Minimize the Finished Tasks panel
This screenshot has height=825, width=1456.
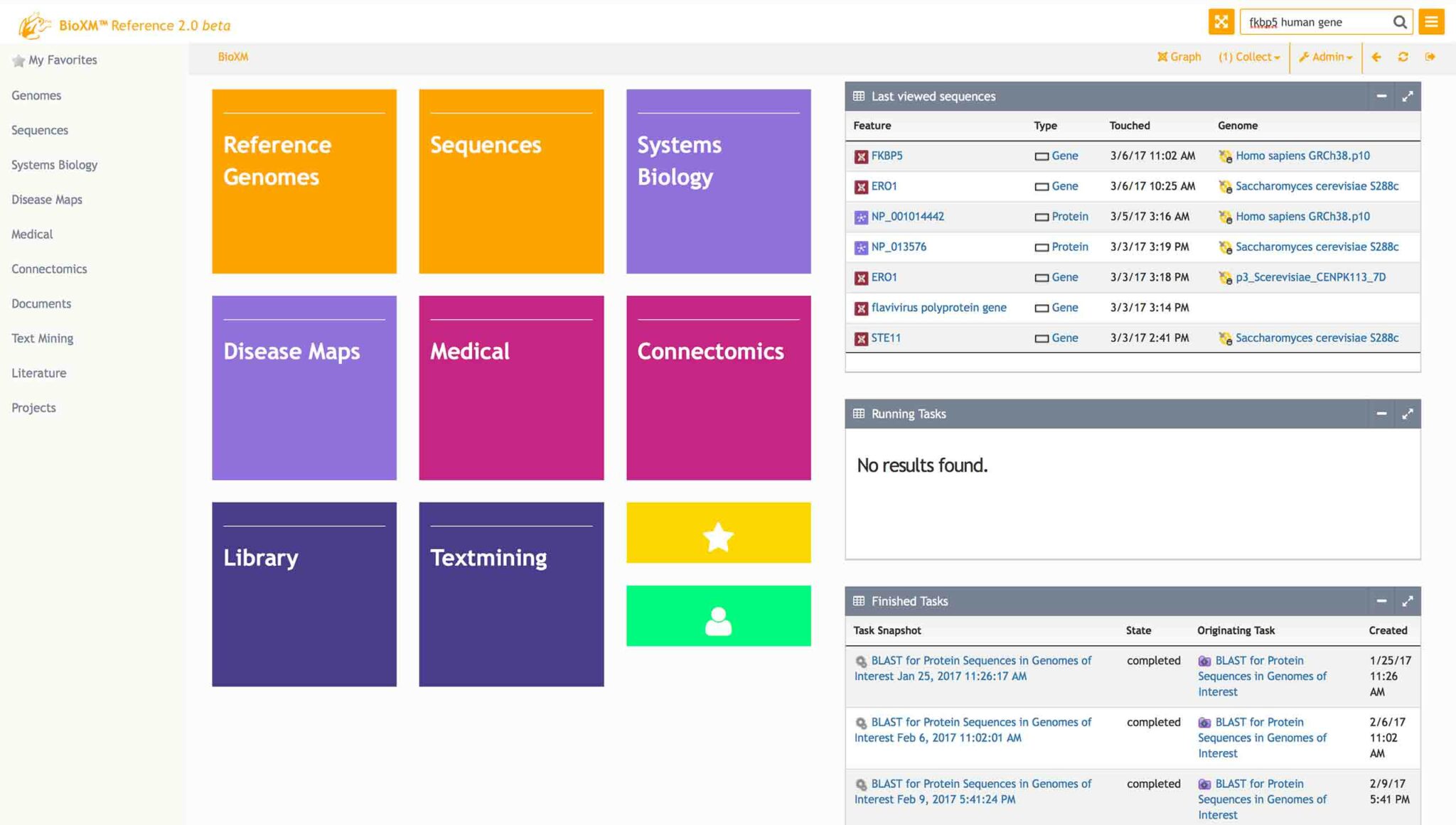tap(1382, 601)
